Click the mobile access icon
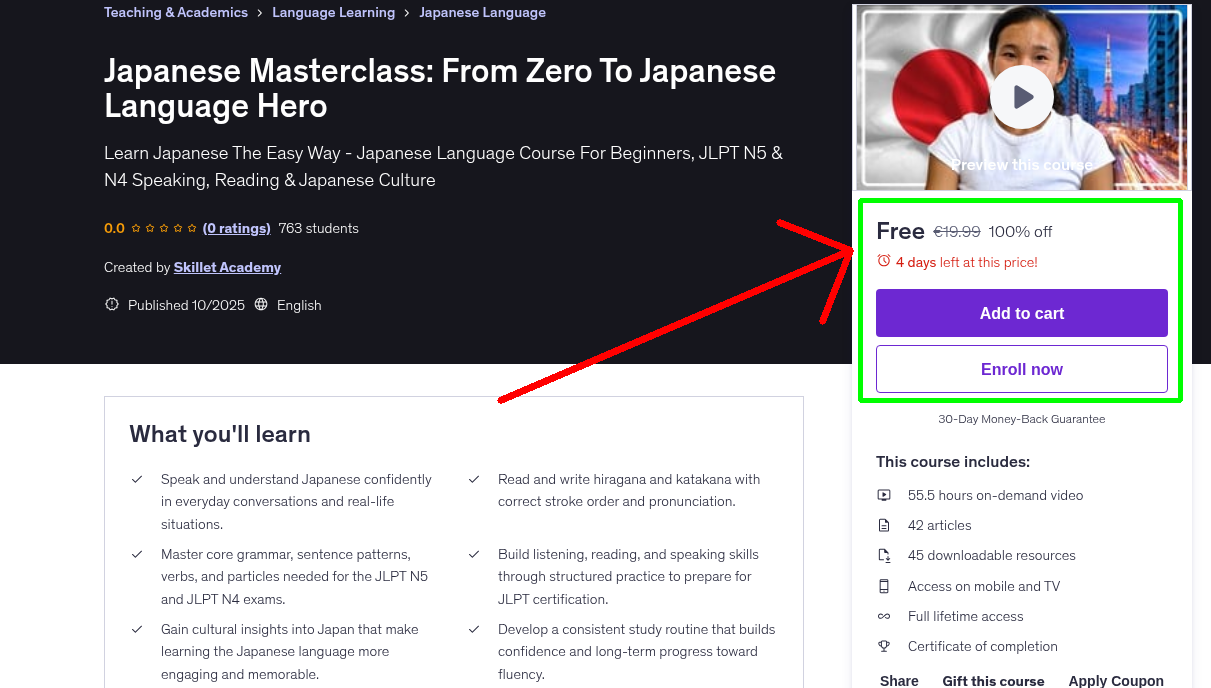This screenshot has height=688, width=1211. coord(884,586)
